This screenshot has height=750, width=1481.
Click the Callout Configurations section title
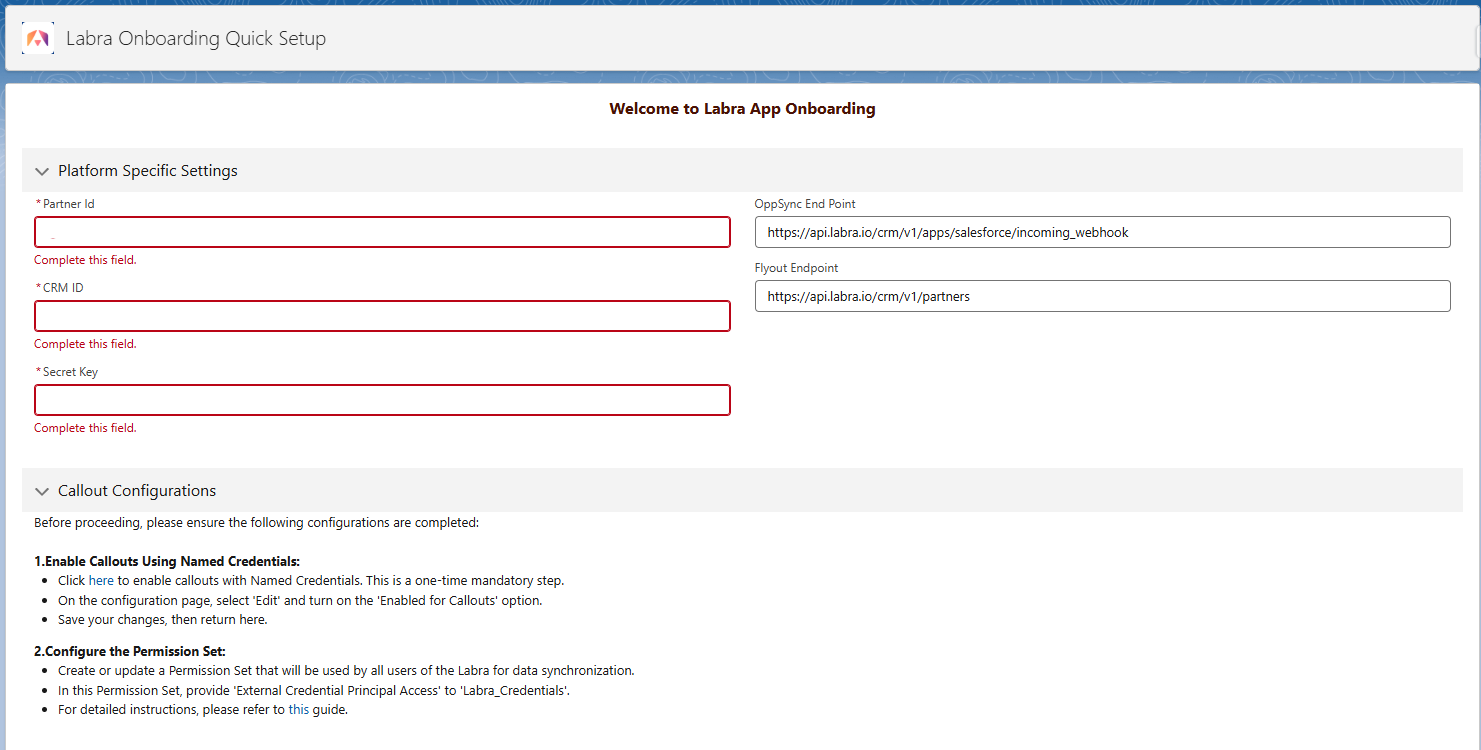(137, 491)
